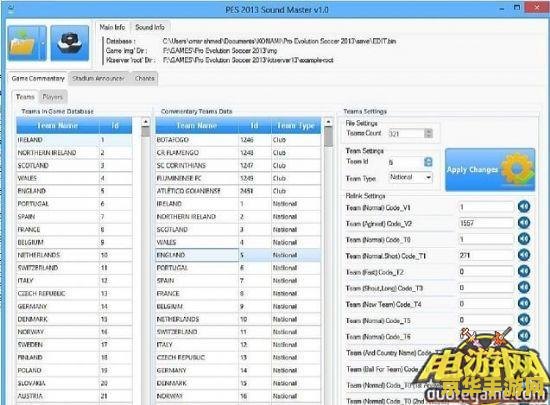Play sound for Team (Normal) Code_T0
Viewport: 550px width, 405px height.
click(524, 239)
